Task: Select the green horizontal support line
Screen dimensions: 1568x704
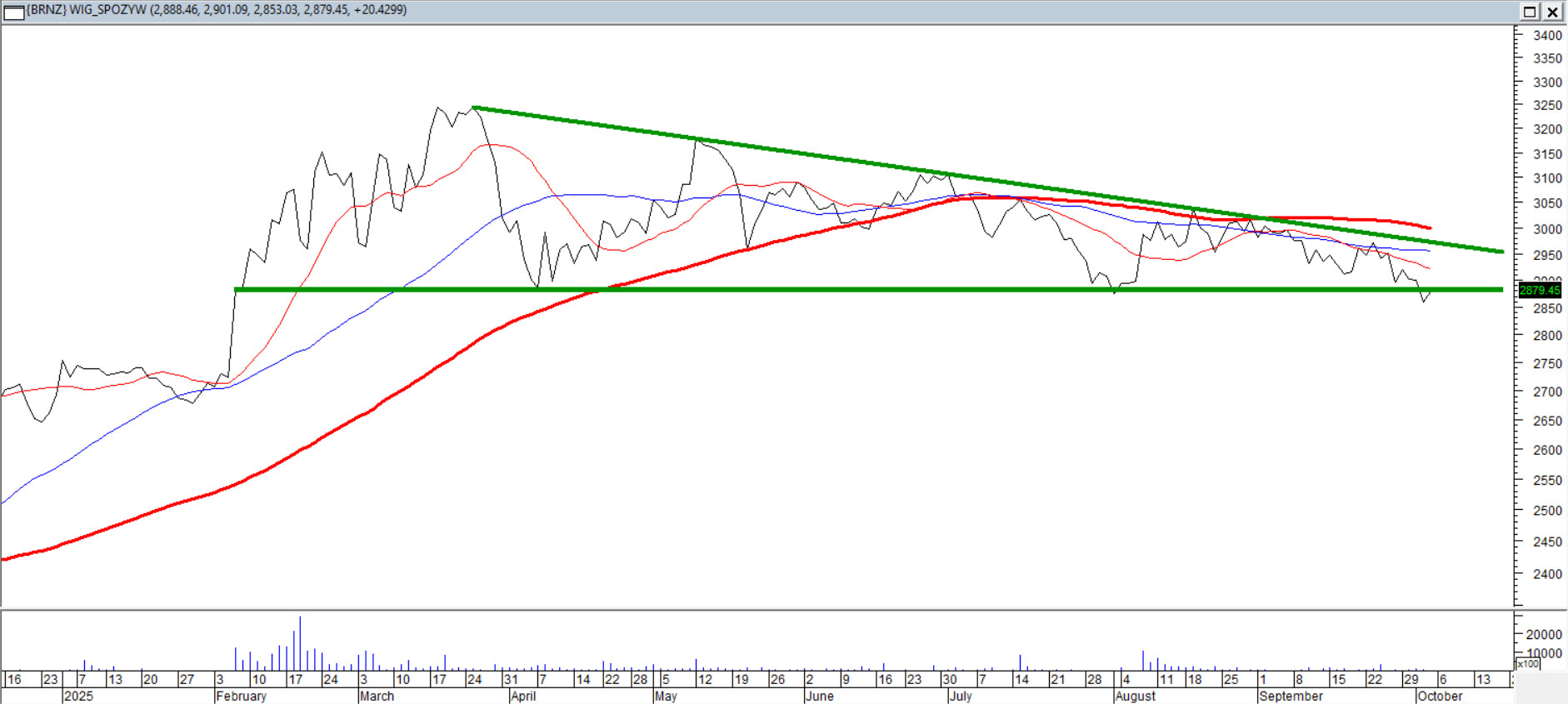Action: click(x=833, y=290)
